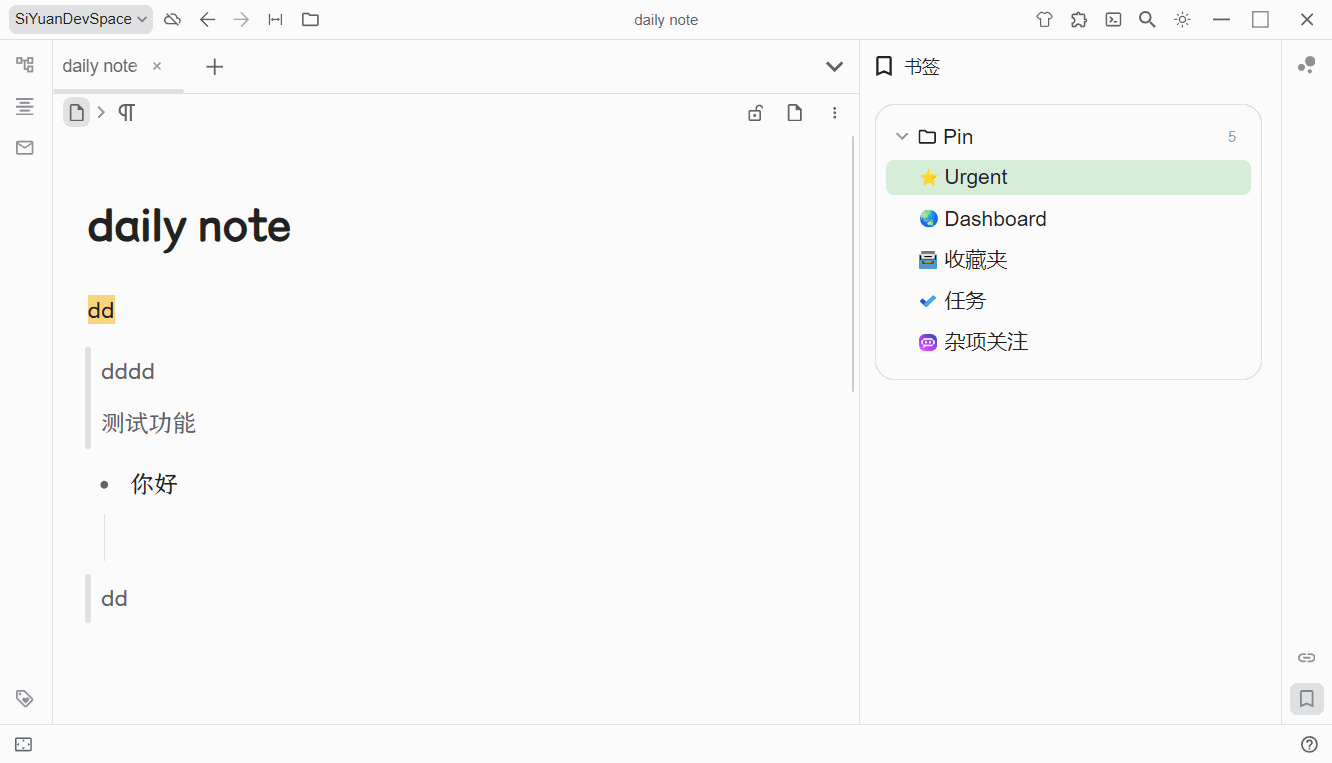The image size is (1332, 763).
Task: Click the bullet beside 你好
Action: point(104,485)
